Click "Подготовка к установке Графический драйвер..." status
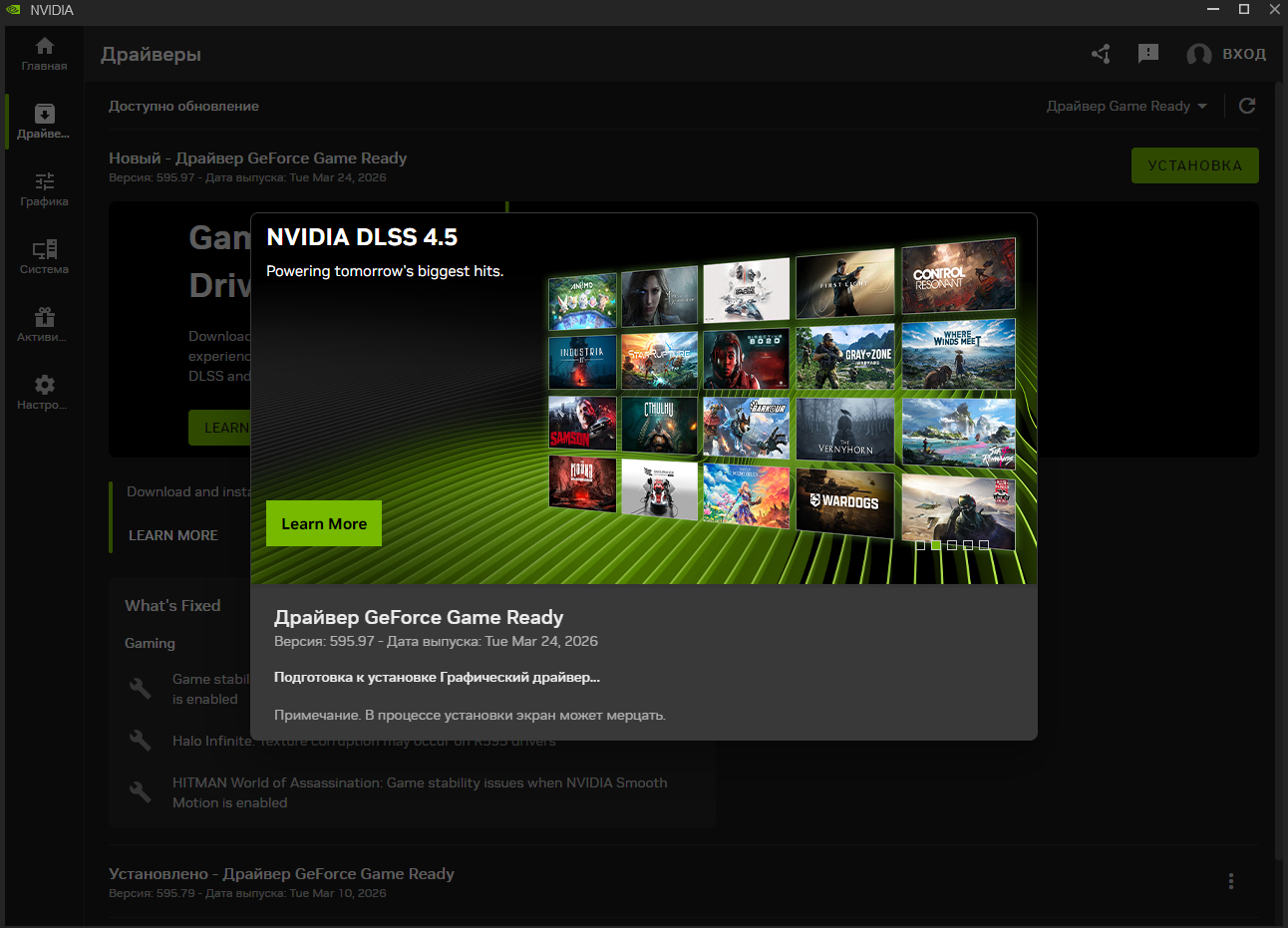Viewport: 1288px width, 928px height. pyautogui.click(x=437, y=677)
